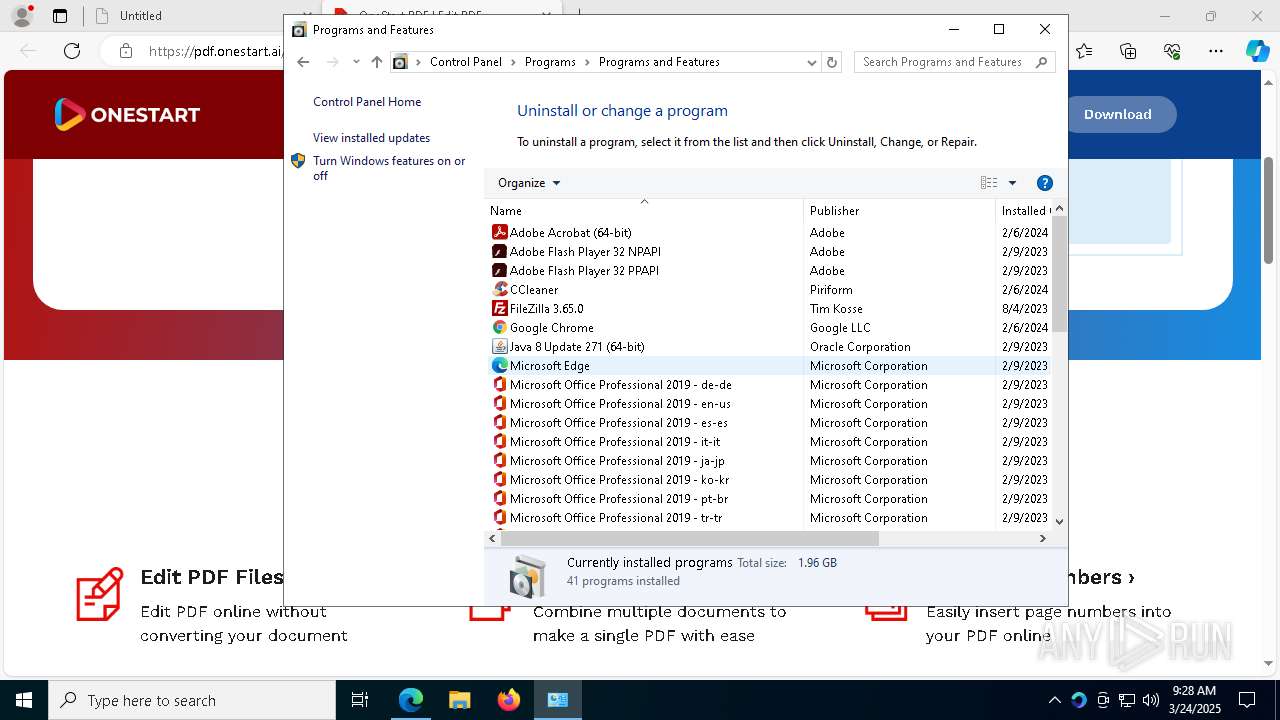Image resolution: width=1280 pixels, height=720 pixels.
Task: Open Firefox from the taskbar
Action: tap(509, 700)
